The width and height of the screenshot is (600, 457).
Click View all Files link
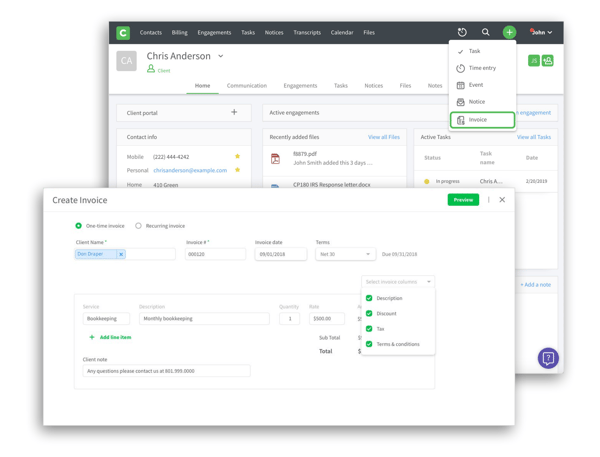[x=384, y=137]
